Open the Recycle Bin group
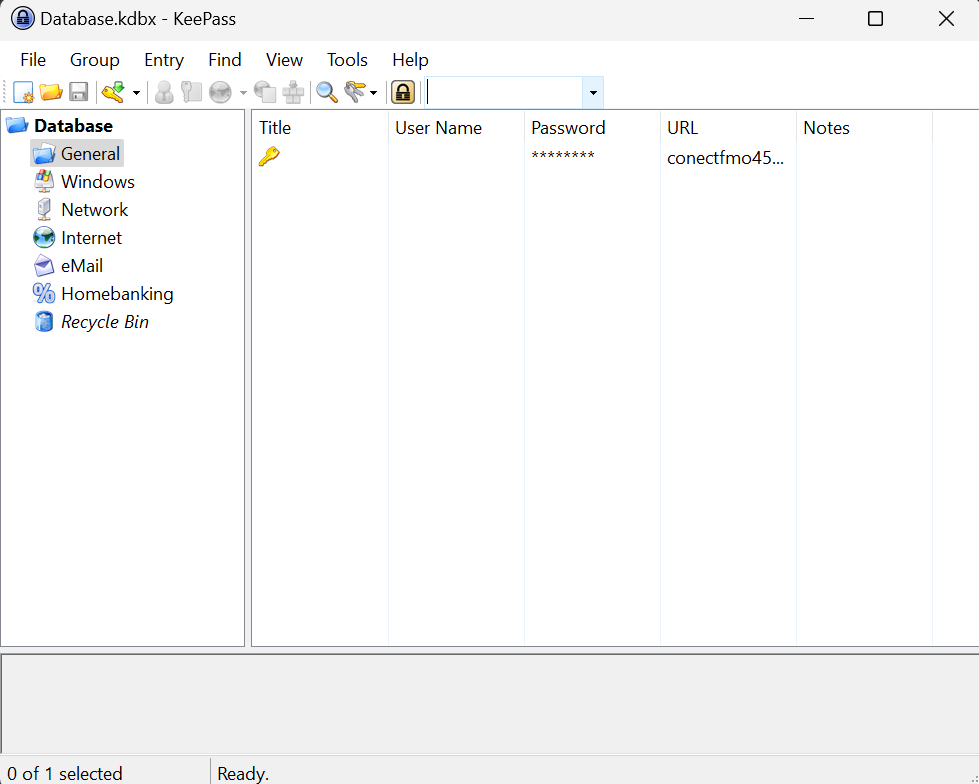 (104, 322)
